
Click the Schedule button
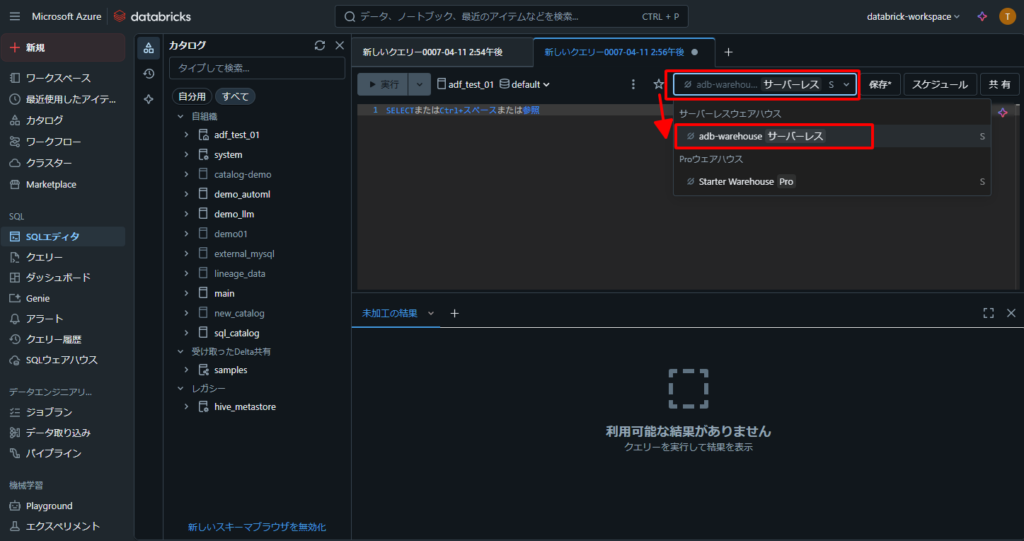tap(940, 85)
